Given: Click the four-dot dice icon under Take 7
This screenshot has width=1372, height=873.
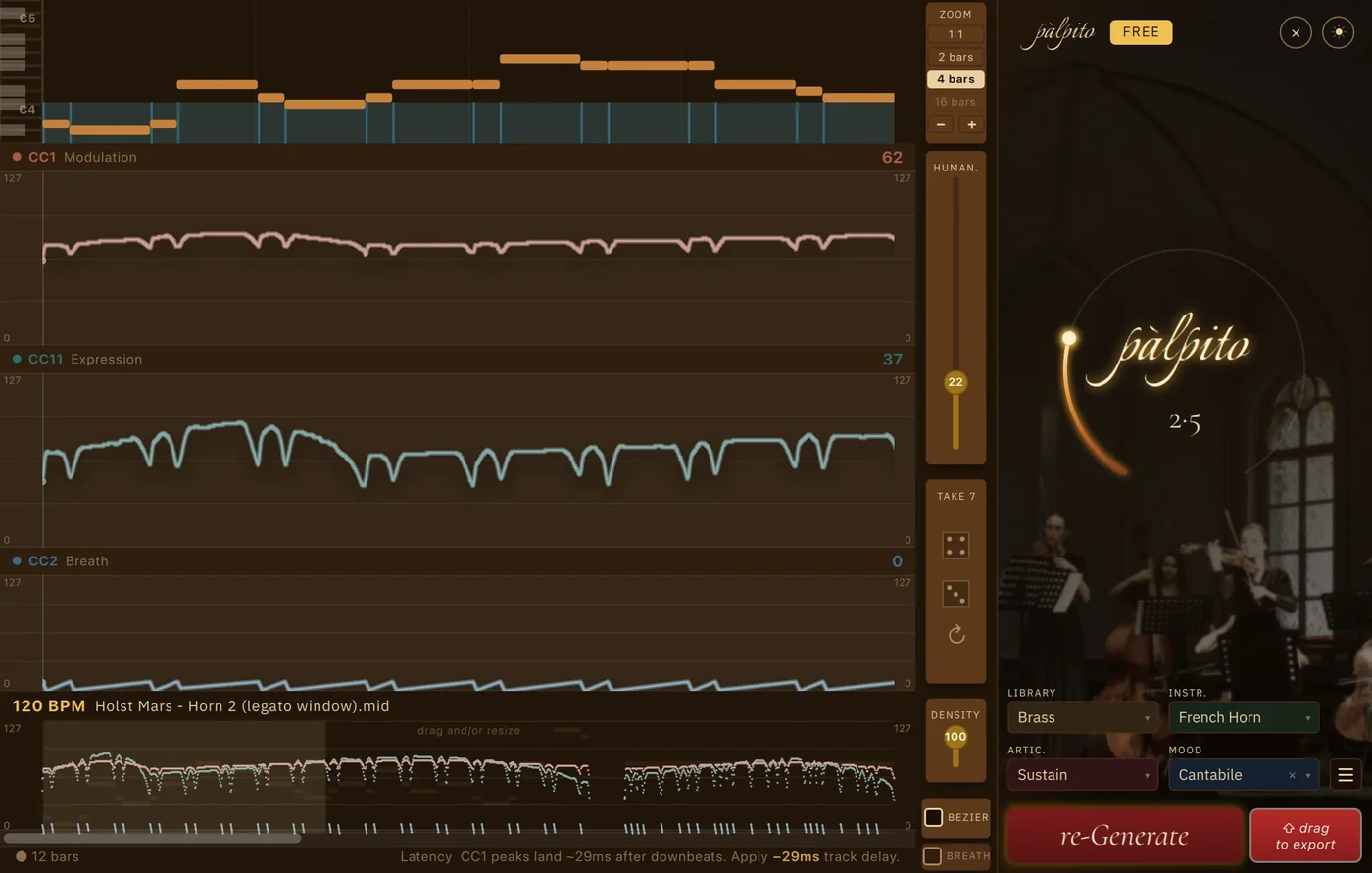Looking at the screenshot, I should coord(955,546).
